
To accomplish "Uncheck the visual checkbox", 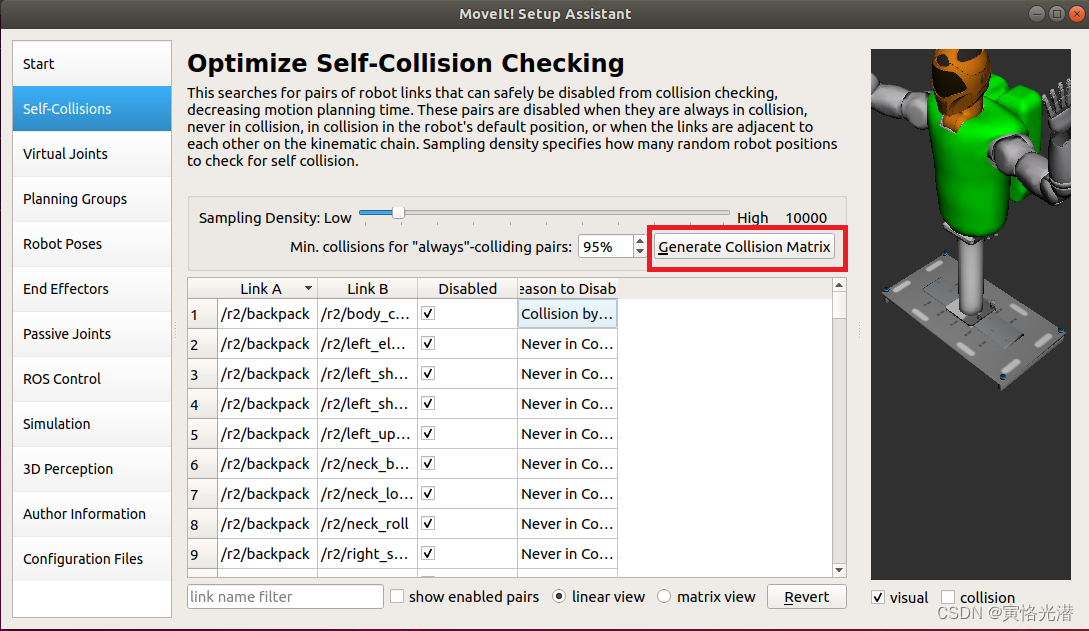I will pyautogui.click(x=879, y=597).
